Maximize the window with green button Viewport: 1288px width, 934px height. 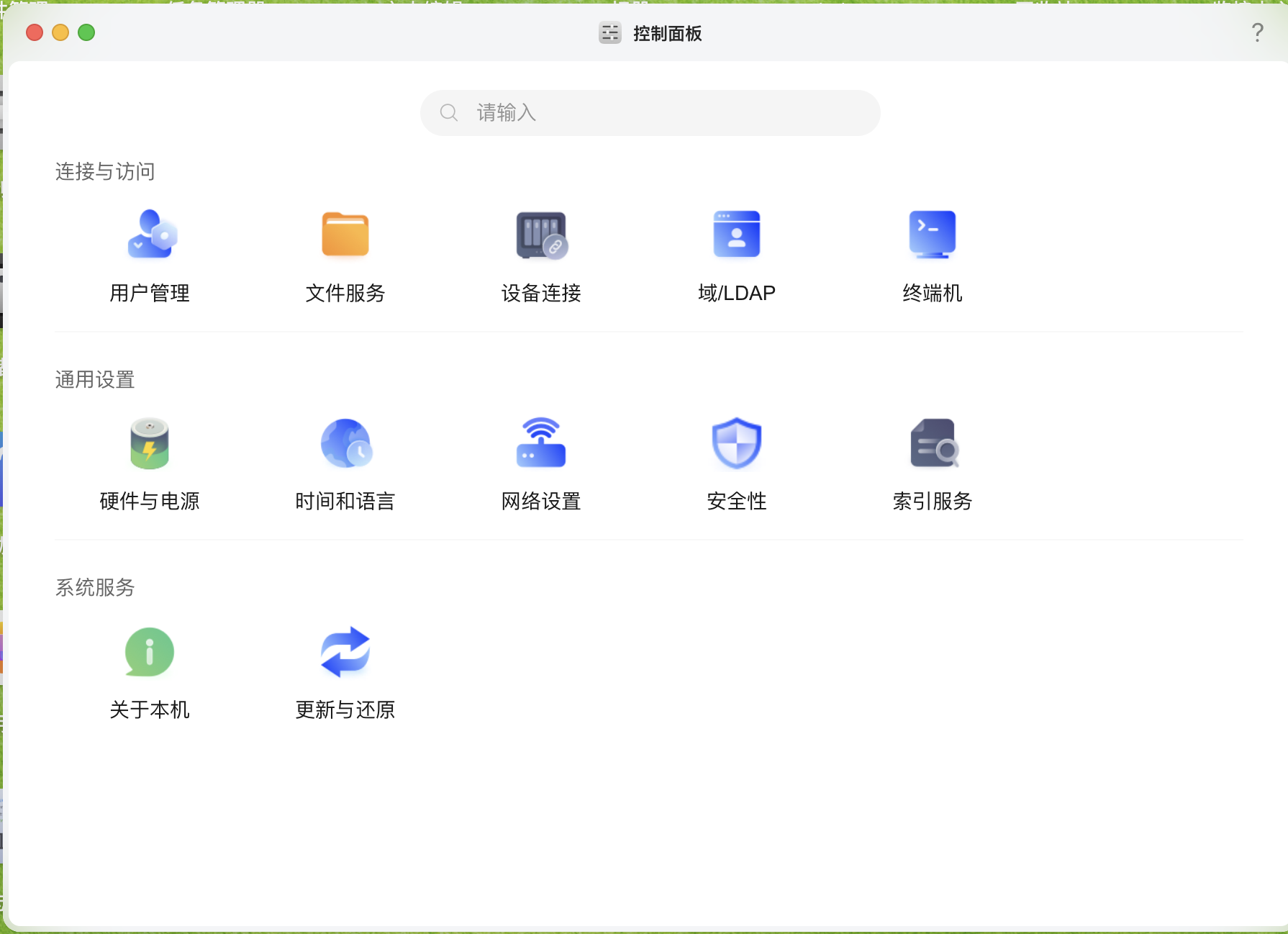click(x=86, y=32)
